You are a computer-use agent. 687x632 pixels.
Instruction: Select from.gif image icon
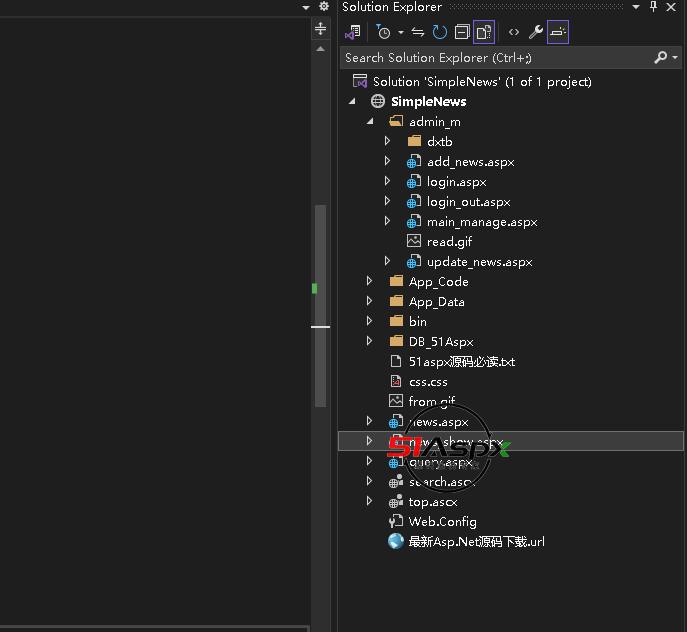396,401
